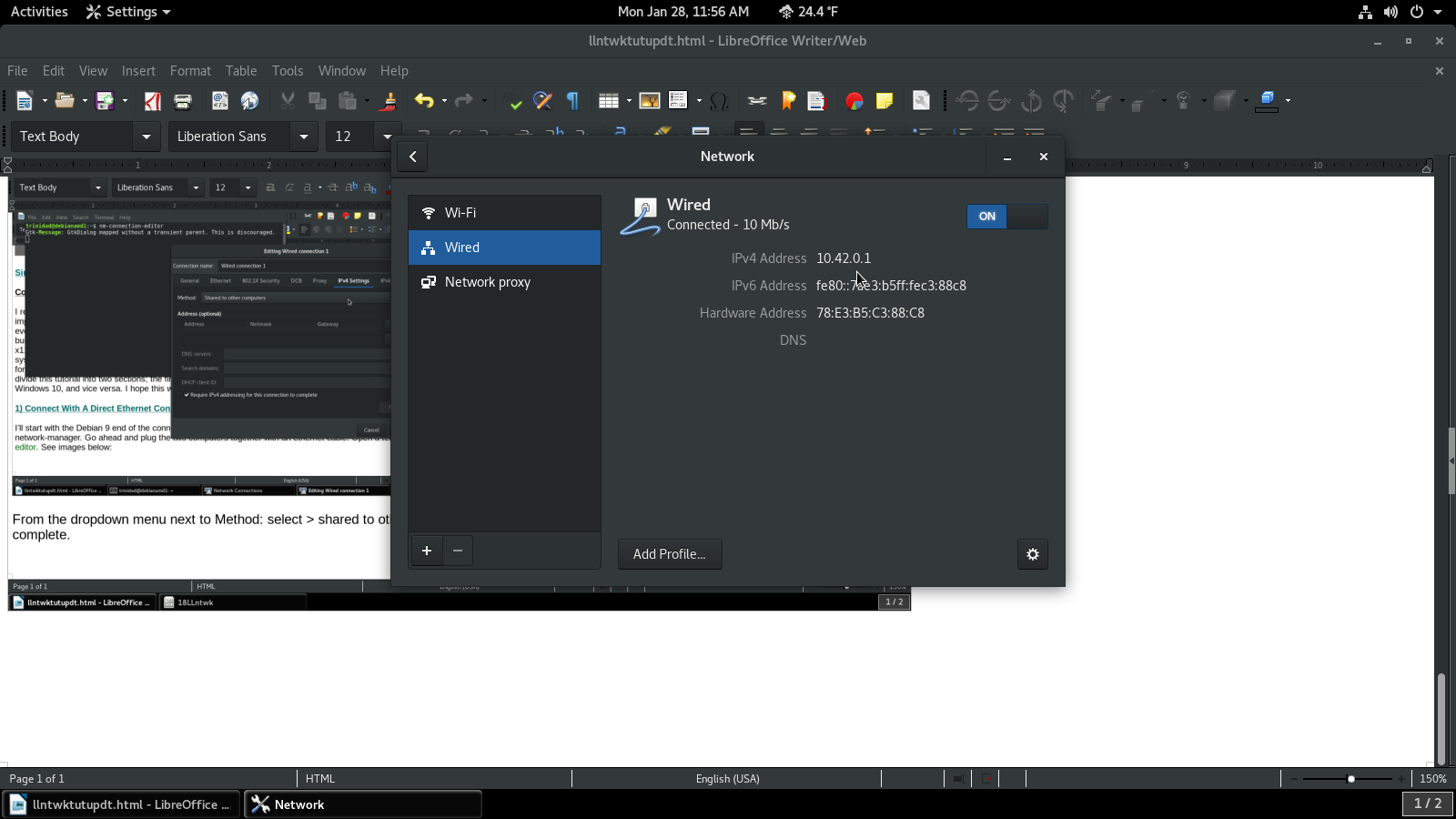Open dropdown arrow next to Save icon
The image size is (1456, 819).
click(125, 101)
